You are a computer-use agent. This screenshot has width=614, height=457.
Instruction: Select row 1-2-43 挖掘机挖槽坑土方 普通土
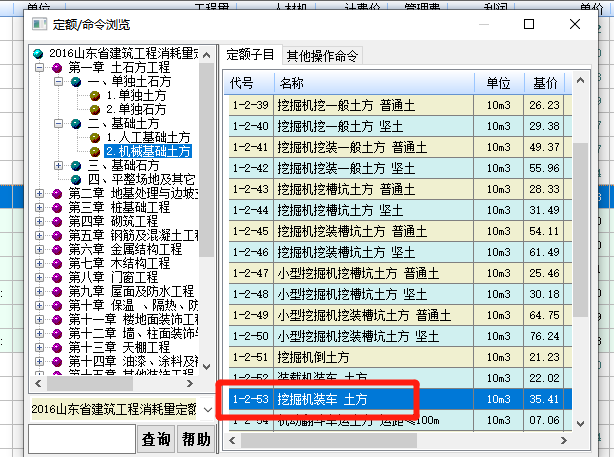click(400, 190)
